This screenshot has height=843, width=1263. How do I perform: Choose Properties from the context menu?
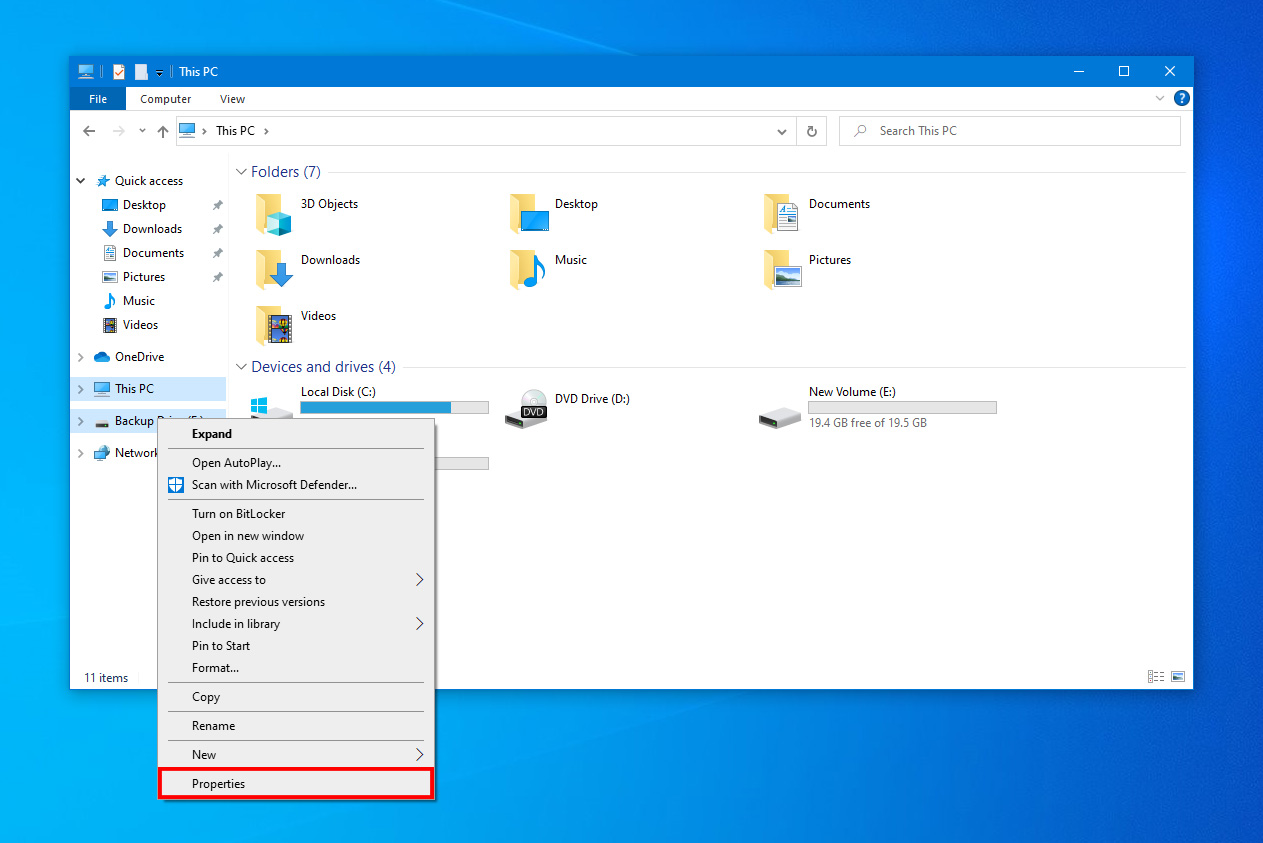pos(219,784)
